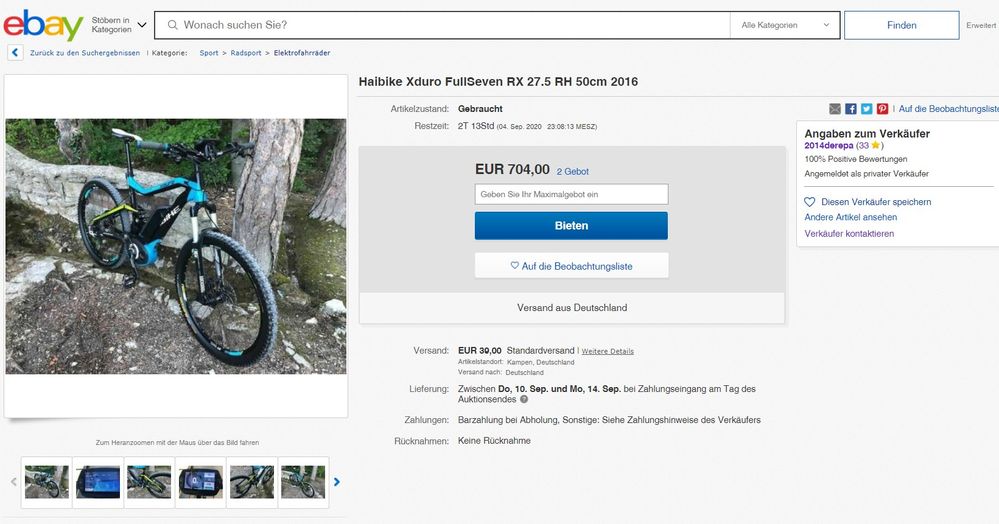Image resolution: width=999 pixels, height=524 pixels.
Task: Share listing on Twitter
Action: click(866, 108)
